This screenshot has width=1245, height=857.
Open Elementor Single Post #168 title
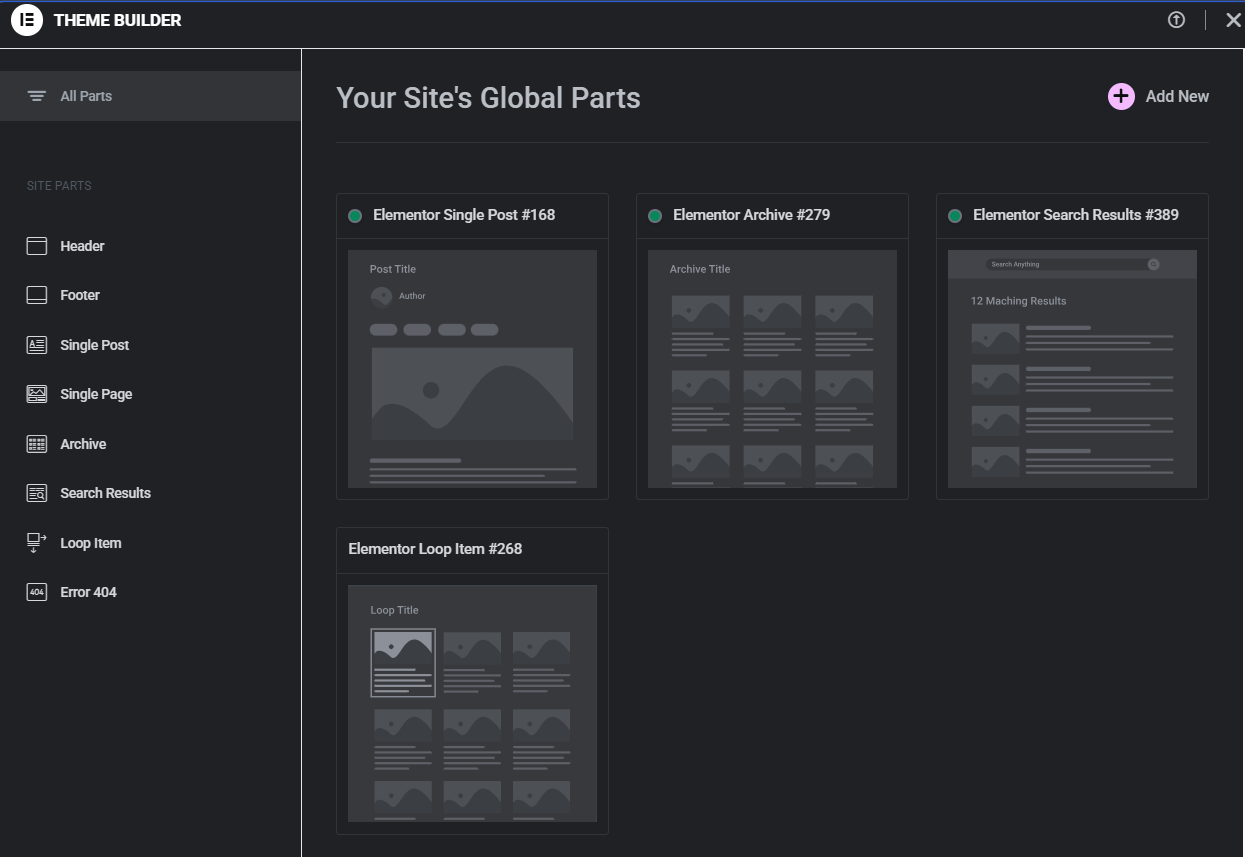coord(464,215)
